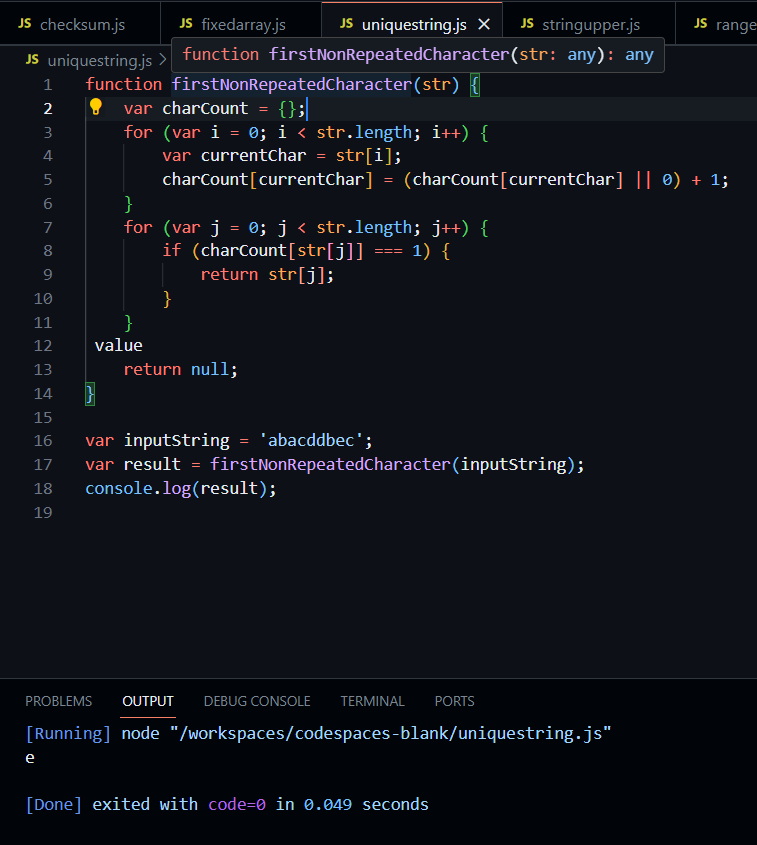This screenshot has height=845, width=757.
Task: Click the breadcrumb chevron after uniquestring.js
Action: coord(163,60)
